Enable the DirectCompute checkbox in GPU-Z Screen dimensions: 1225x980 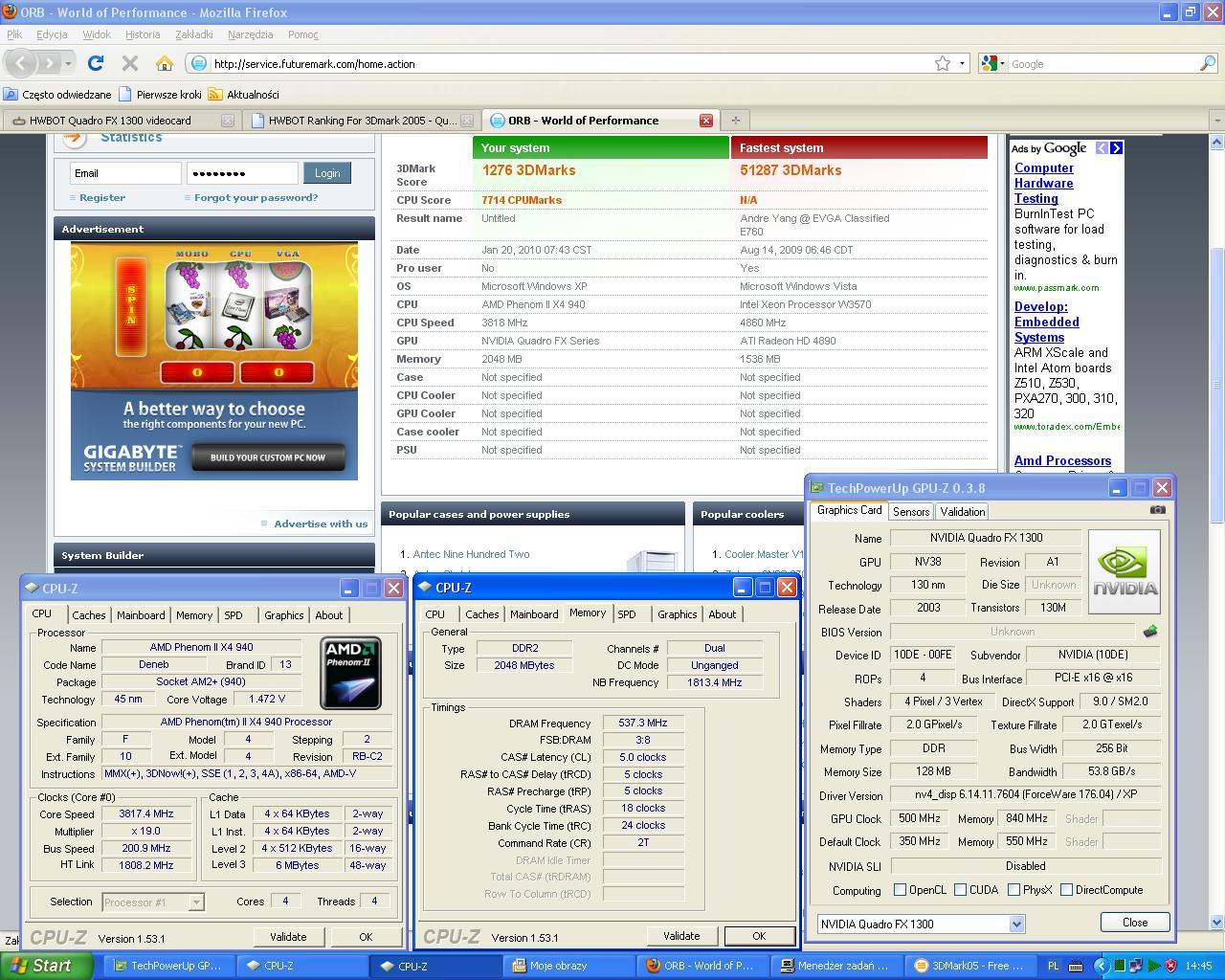pyautogui.click(x=1066, y=890)
